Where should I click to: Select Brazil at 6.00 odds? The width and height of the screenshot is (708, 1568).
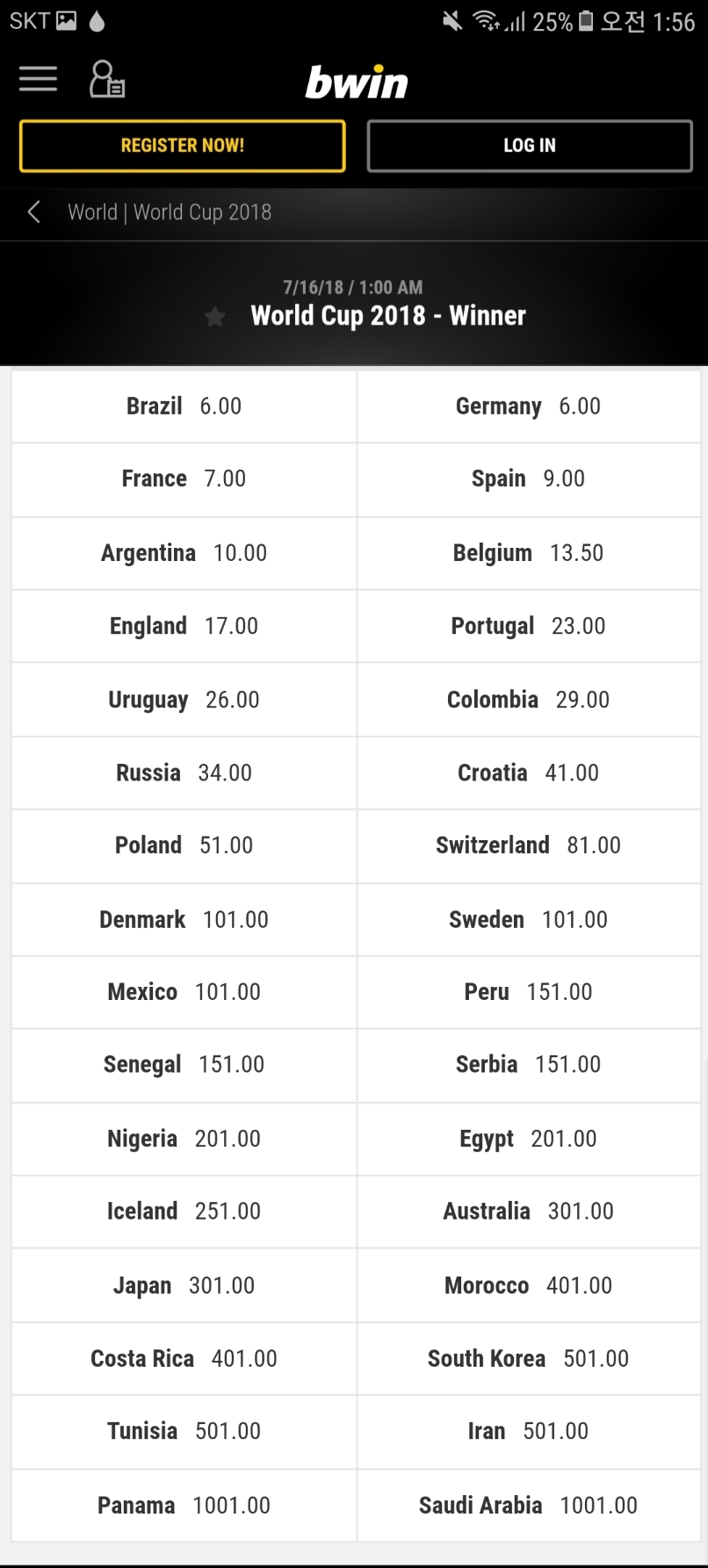click(x=184, y=406)
